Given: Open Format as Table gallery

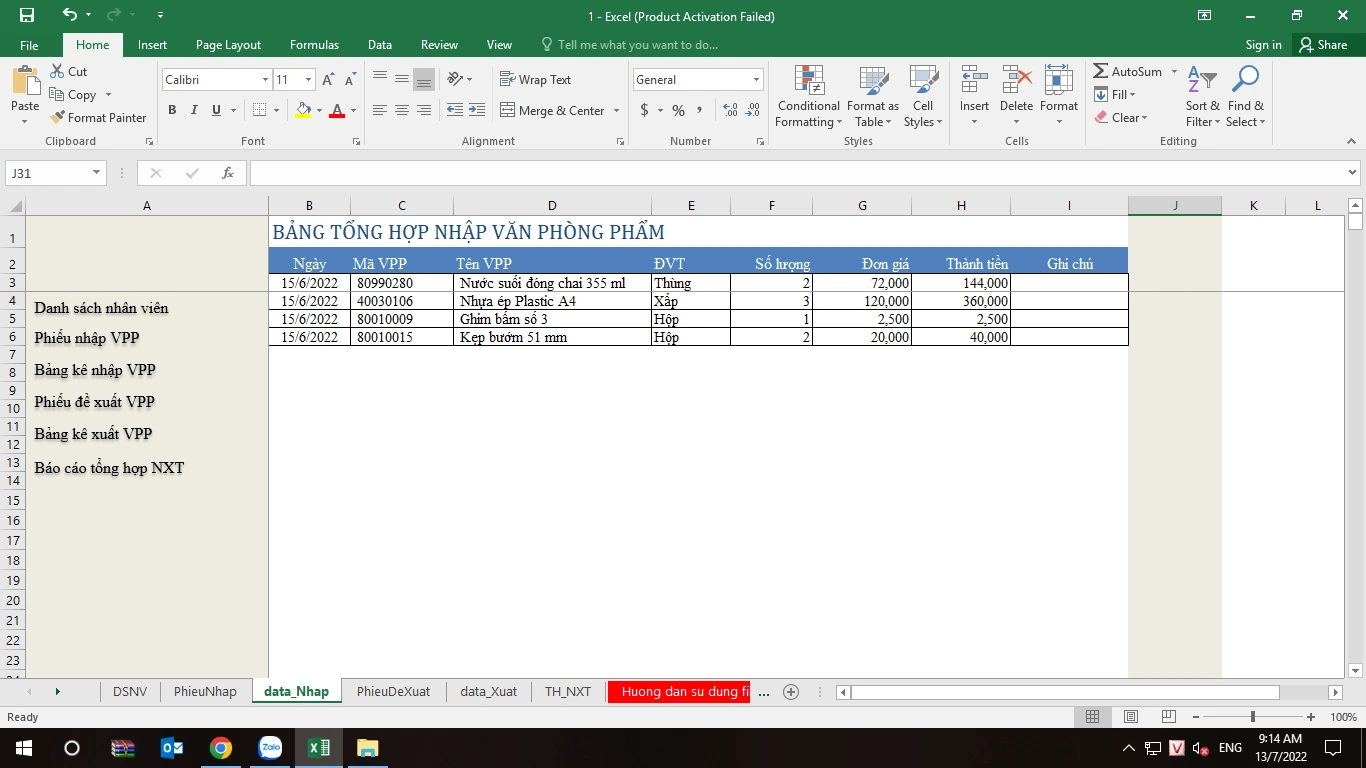Looking at the screenshot, I should click(873, 97).
